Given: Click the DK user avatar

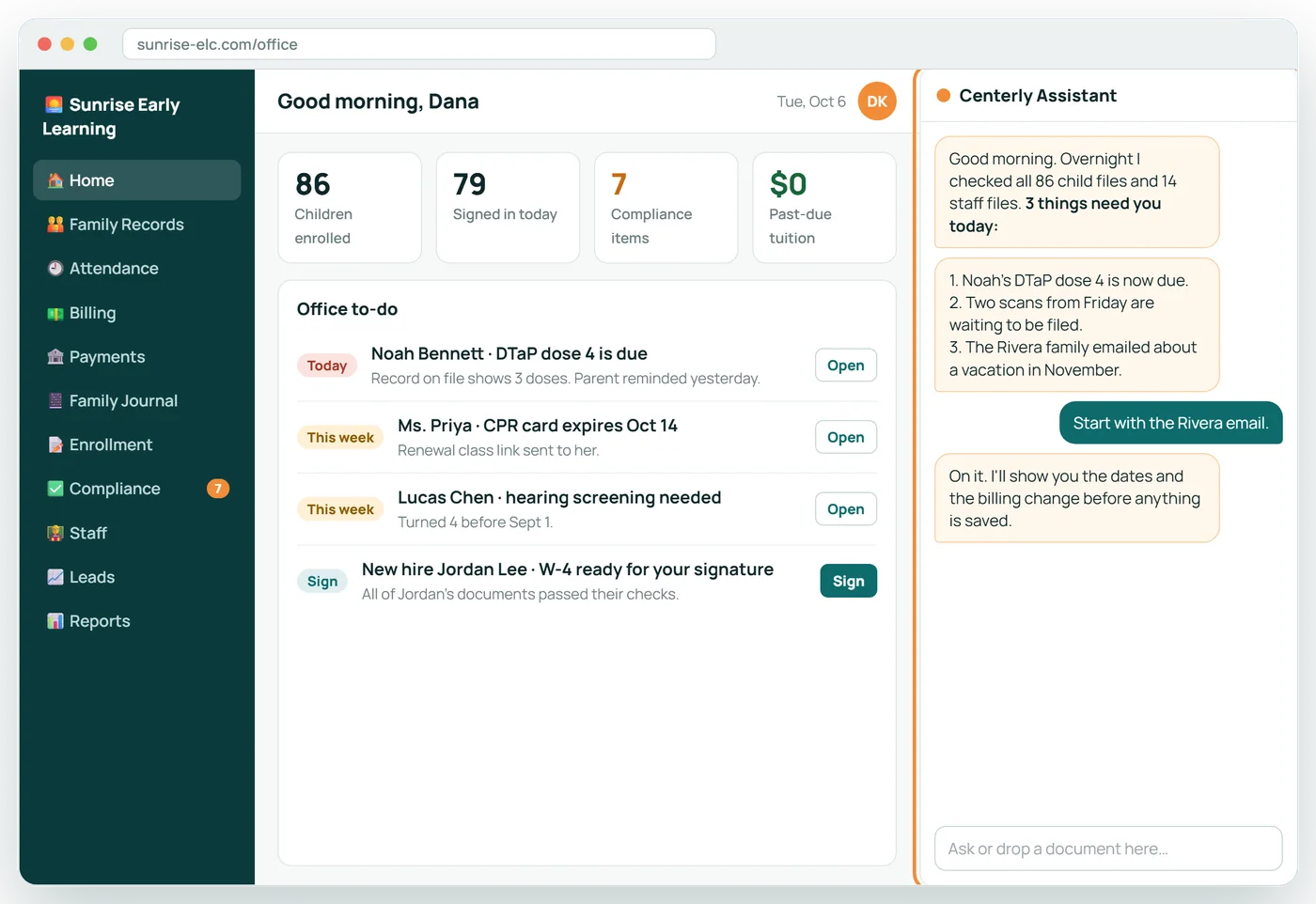Looking at the screenshot, I should [877, 101].
